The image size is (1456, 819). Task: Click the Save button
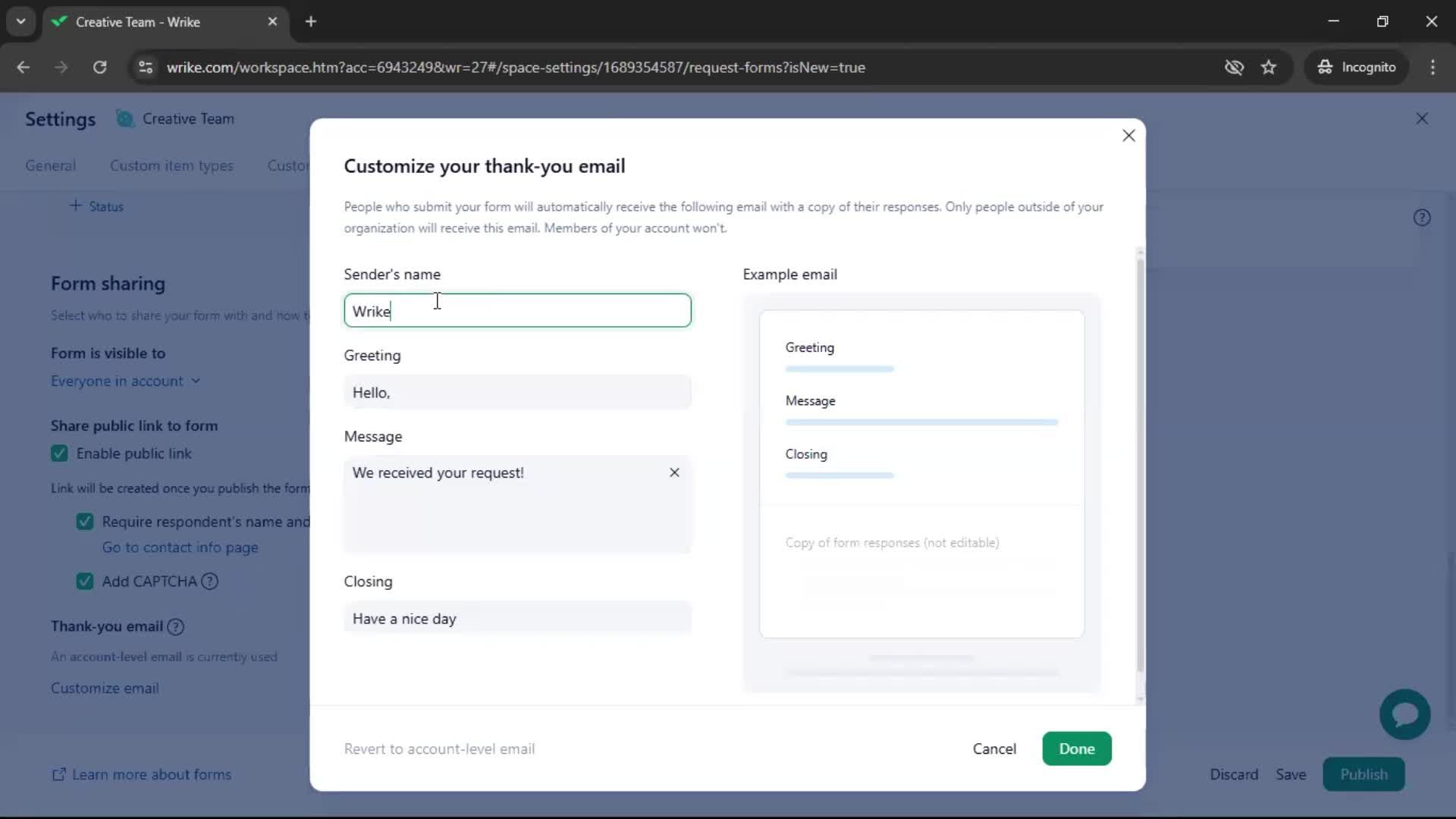click(1291, 775)
